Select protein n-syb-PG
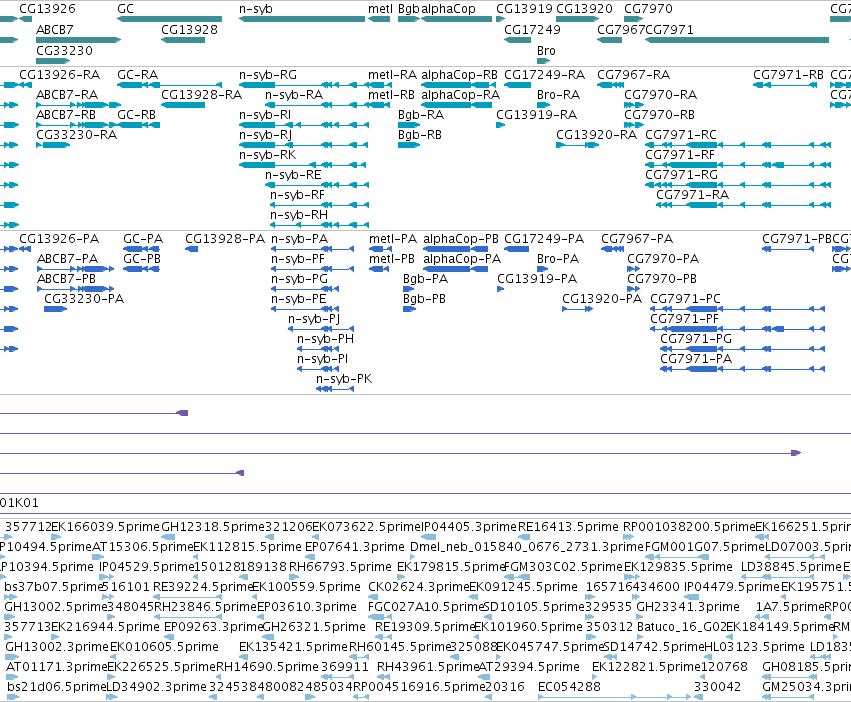The width and height of the screenshot is (851, 702). pyautogui.click(x=300, y=279)
